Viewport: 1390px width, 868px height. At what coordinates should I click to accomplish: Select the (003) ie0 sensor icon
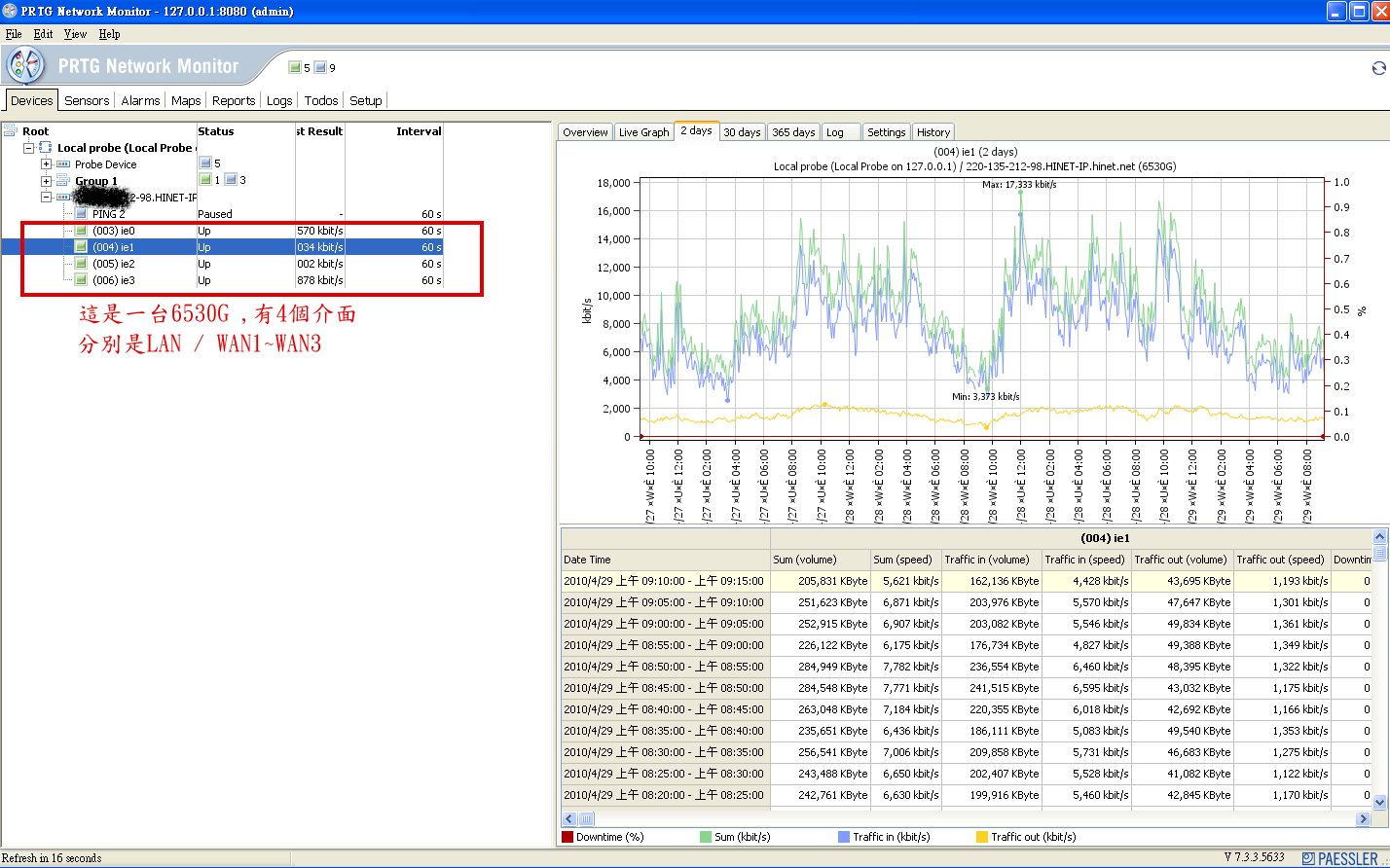tap(82, 231)
